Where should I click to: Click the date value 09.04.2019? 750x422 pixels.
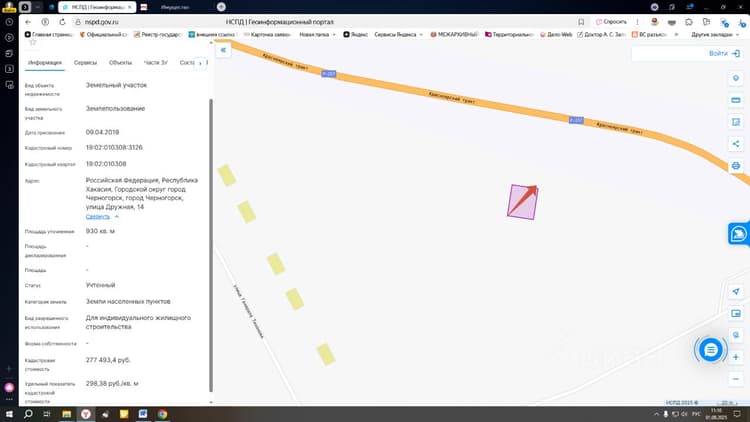coord(102,132)
